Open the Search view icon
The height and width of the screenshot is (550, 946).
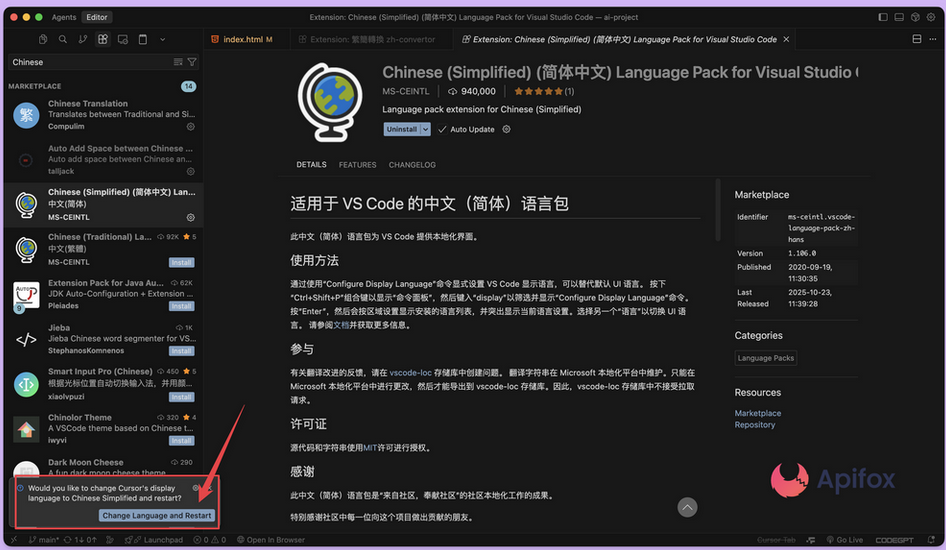[x=63, y=39]
